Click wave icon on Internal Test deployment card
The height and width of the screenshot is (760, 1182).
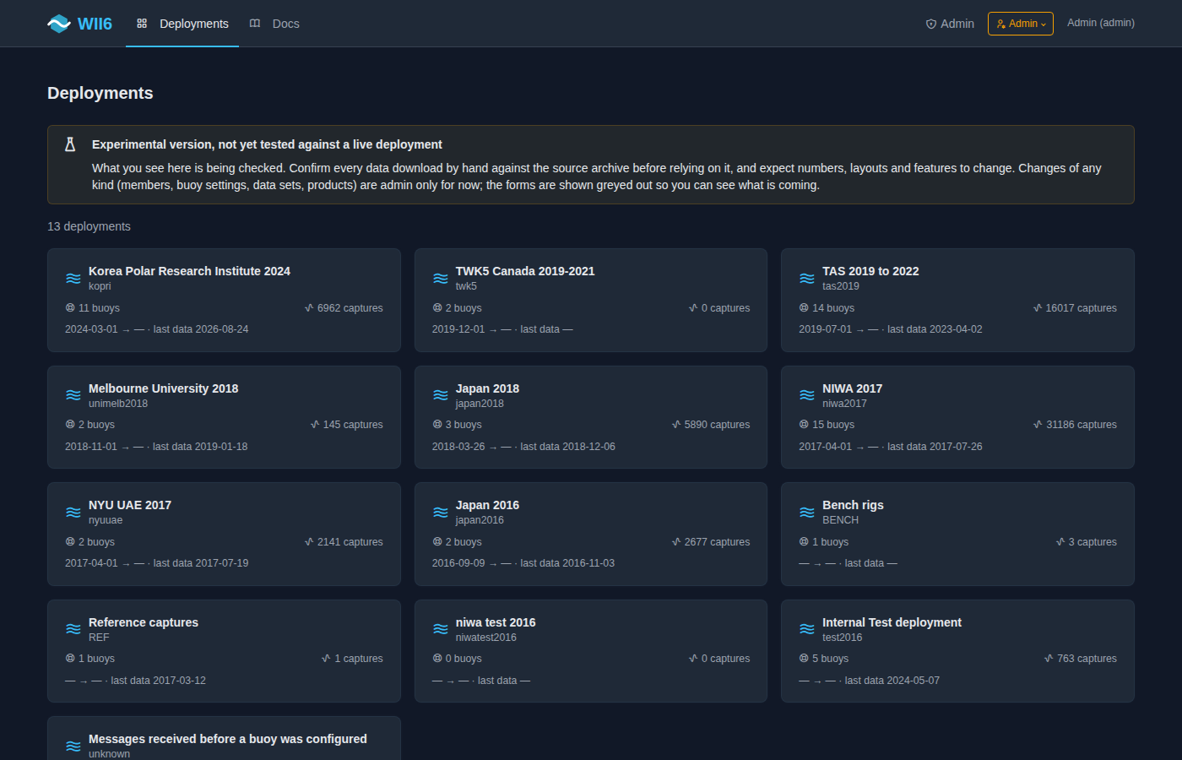tap(807, 629)
